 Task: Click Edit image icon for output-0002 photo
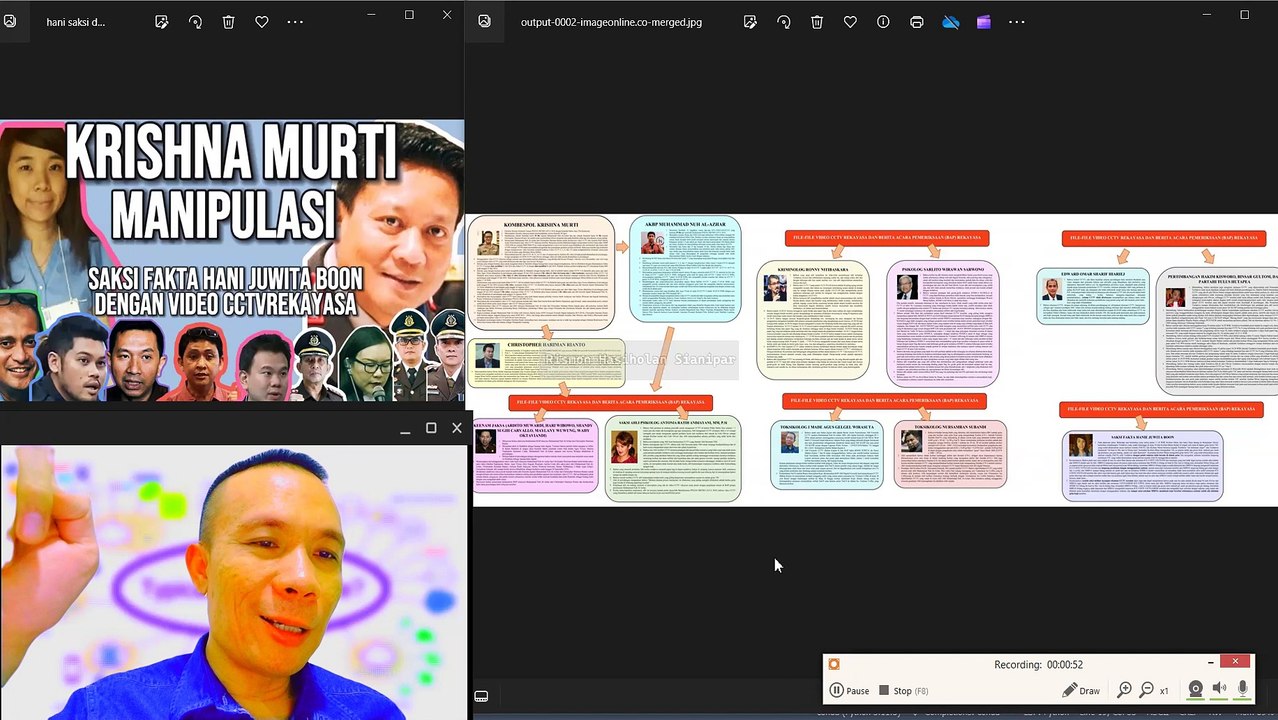(750, 22)
